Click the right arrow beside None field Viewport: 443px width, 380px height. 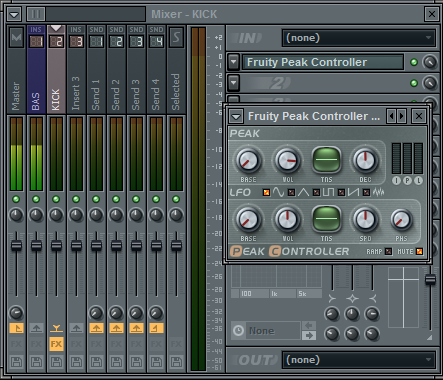click(x=309, y=336)
